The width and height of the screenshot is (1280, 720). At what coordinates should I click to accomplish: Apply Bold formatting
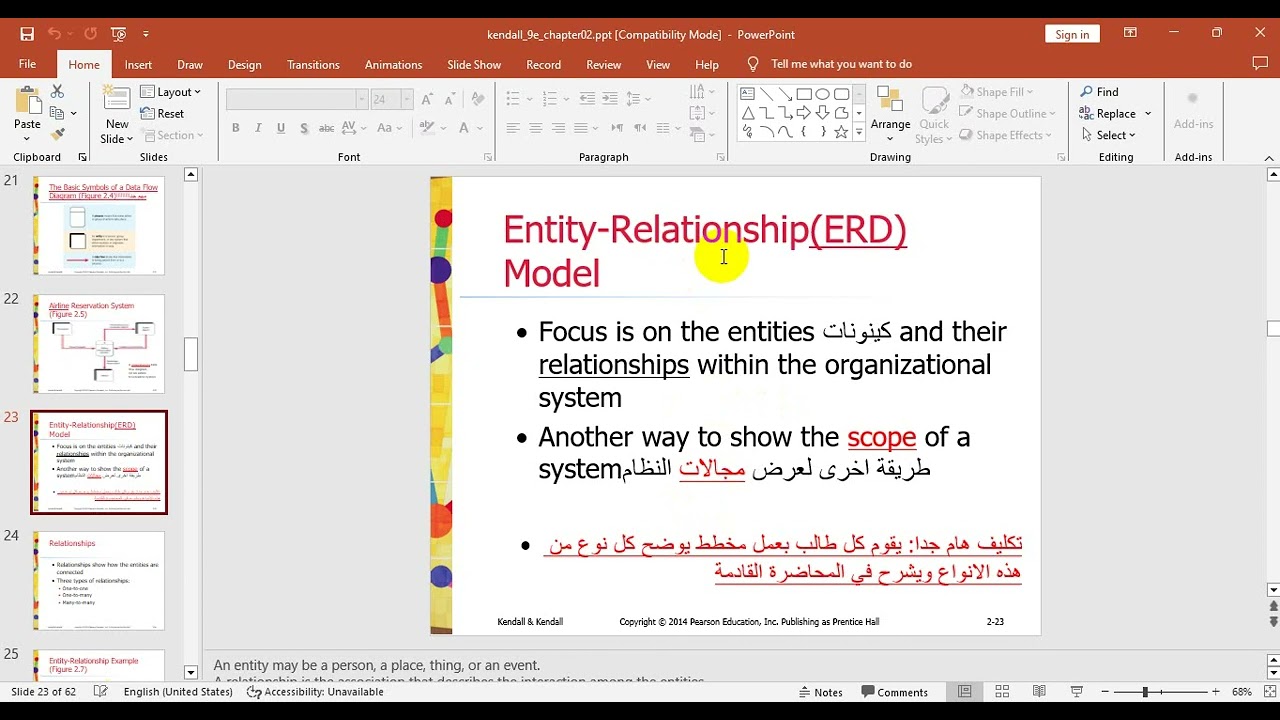236,128
